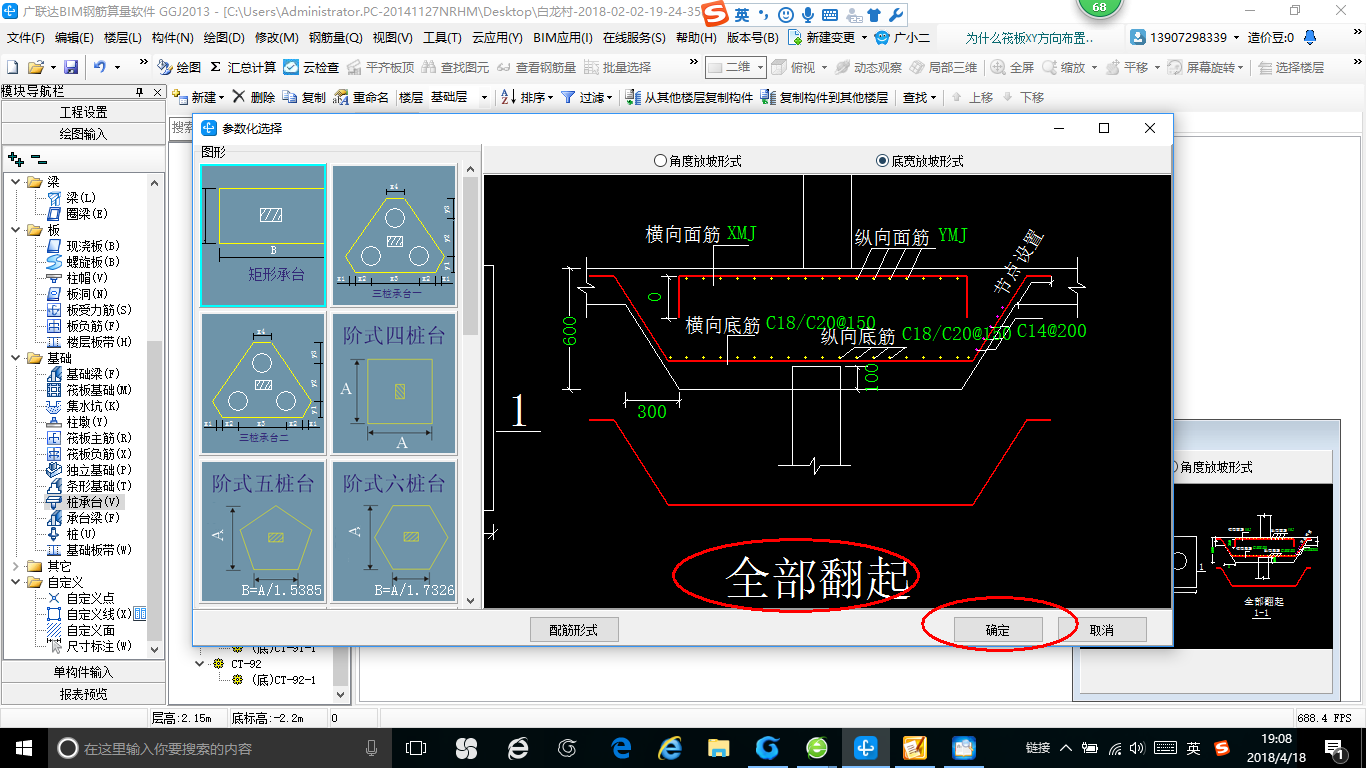1366x768 pixels.
Task: Select 梁(L) in navigation tree
Action: pos(72,198)
